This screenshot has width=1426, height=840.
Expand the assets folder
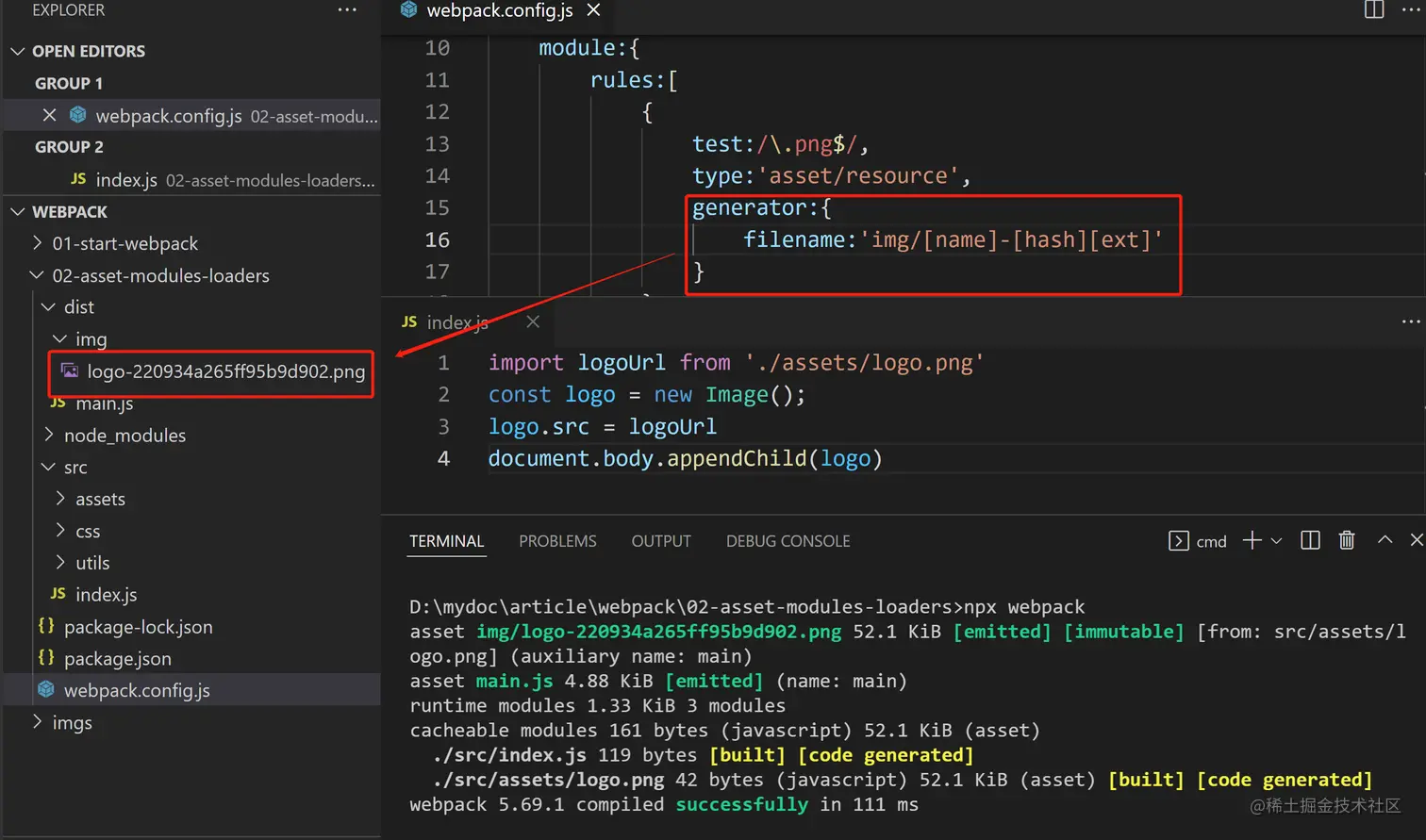point(60,499)
